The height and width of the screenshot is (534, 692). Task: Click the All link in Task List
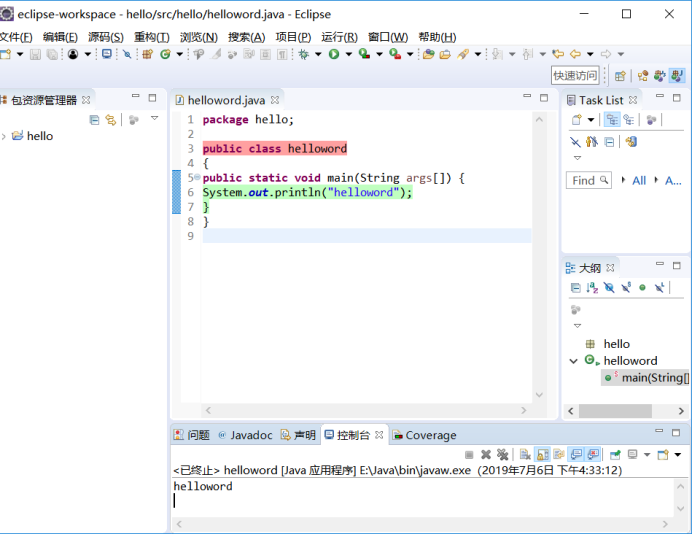click(639, 180)
